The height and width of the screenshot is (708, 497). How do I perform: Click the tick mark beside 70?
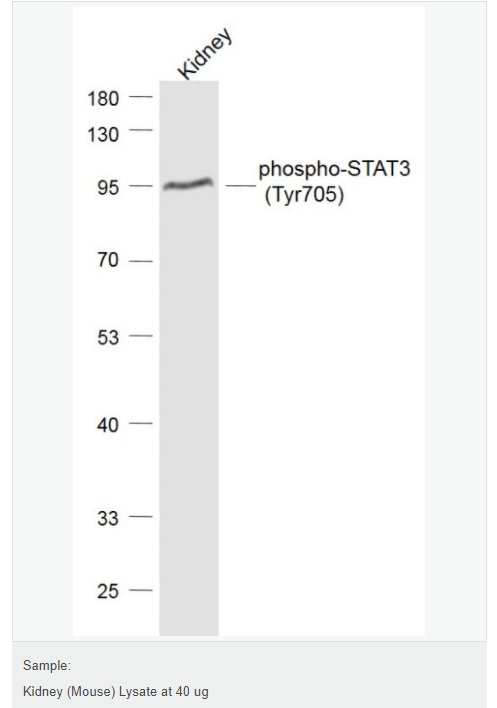141,261
